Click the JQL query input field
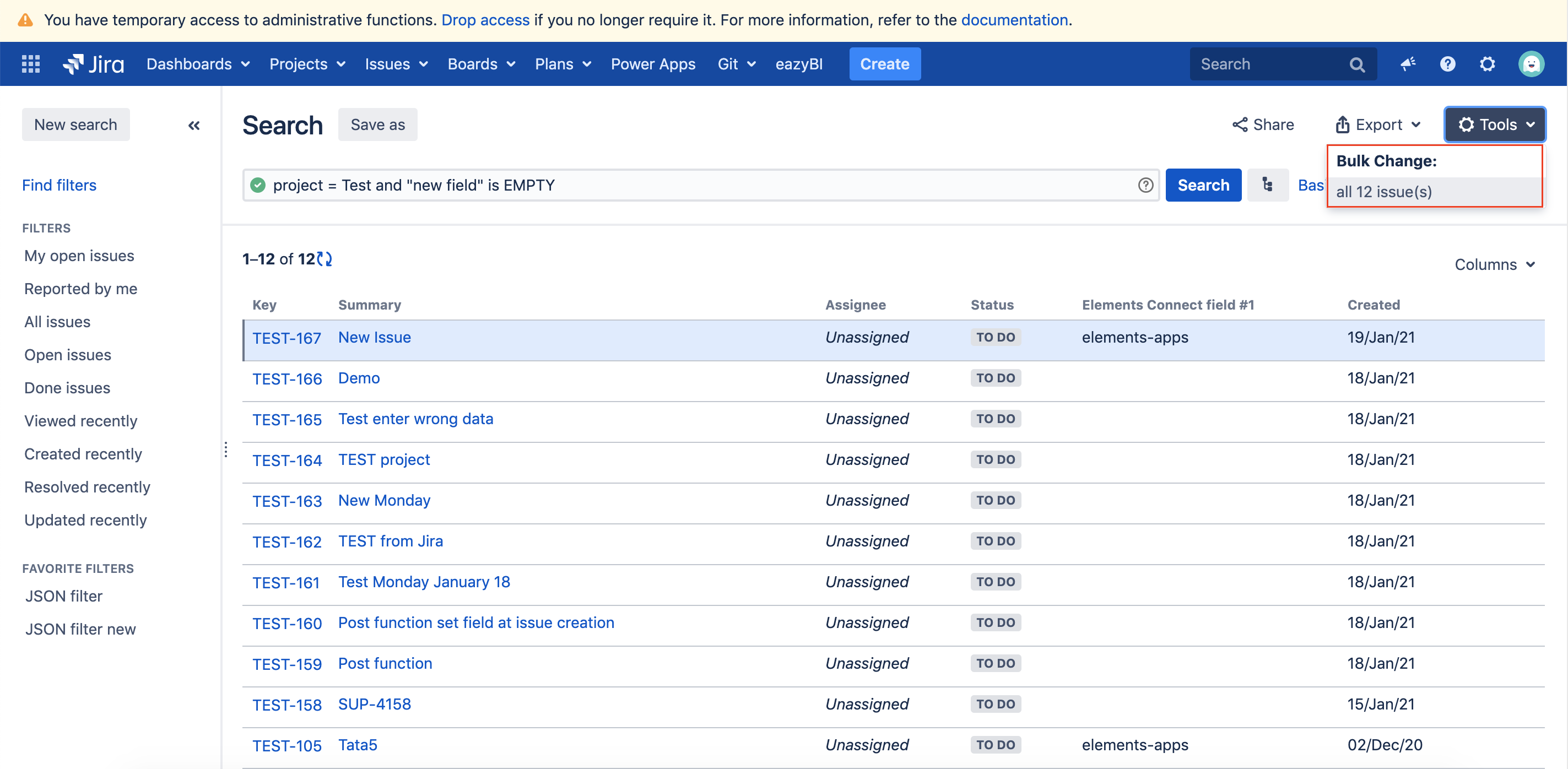The width and height of the screenshot is (1568, 769). tap(694, 185)
